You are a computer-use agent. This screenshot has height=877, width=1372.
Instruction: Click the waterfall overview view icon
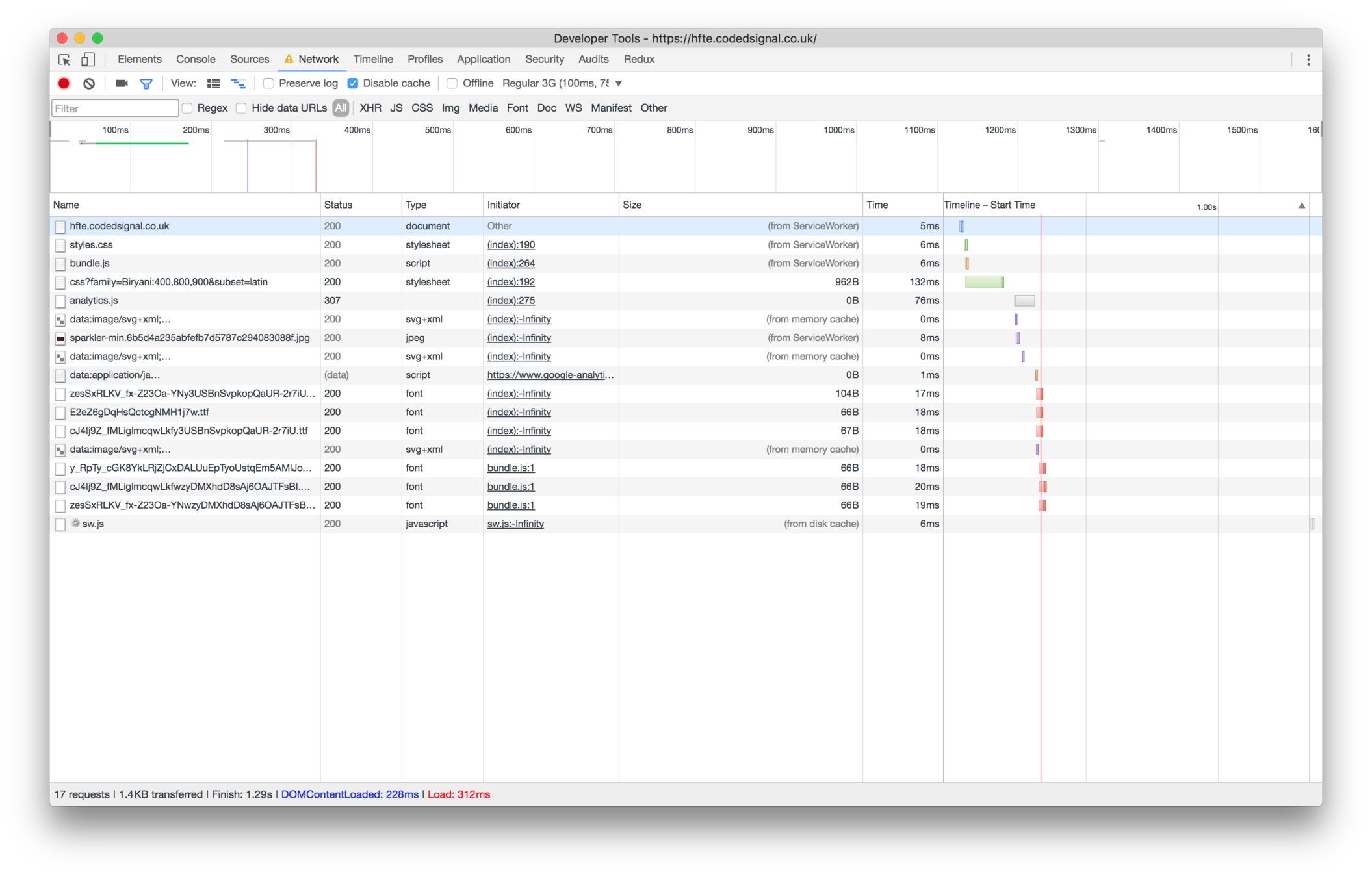239,83
